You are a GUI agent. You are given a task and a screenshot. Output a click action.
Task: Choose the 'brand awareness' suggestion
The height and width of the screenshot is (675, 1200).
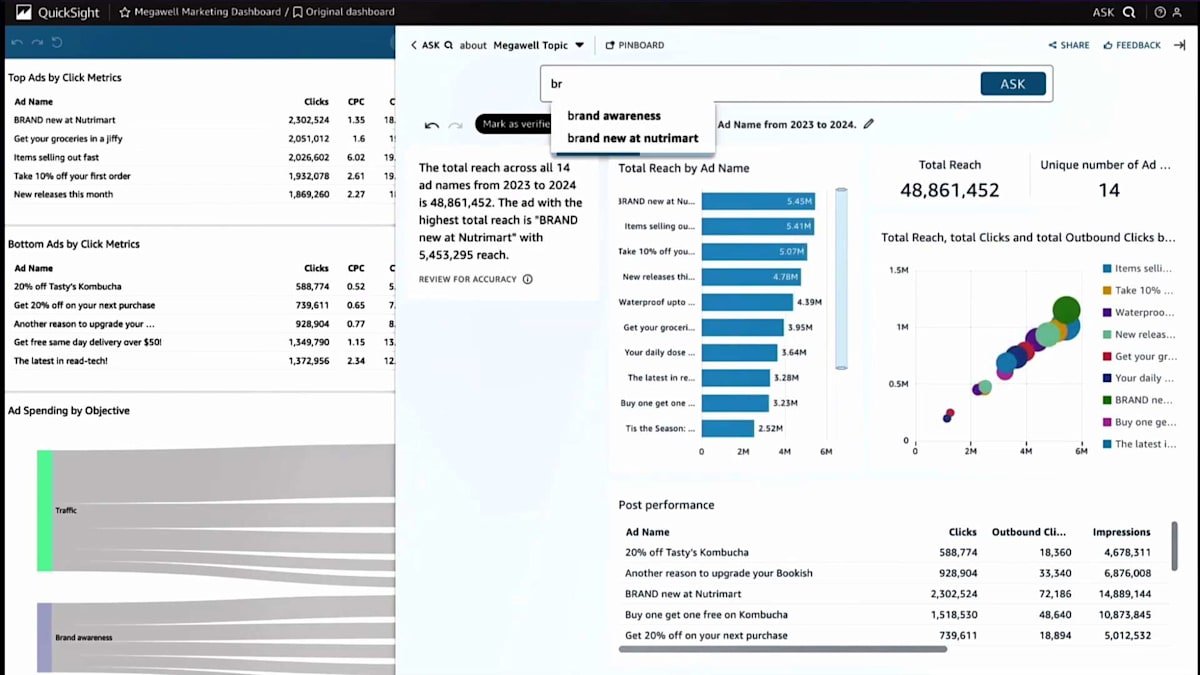pos(614,116)
